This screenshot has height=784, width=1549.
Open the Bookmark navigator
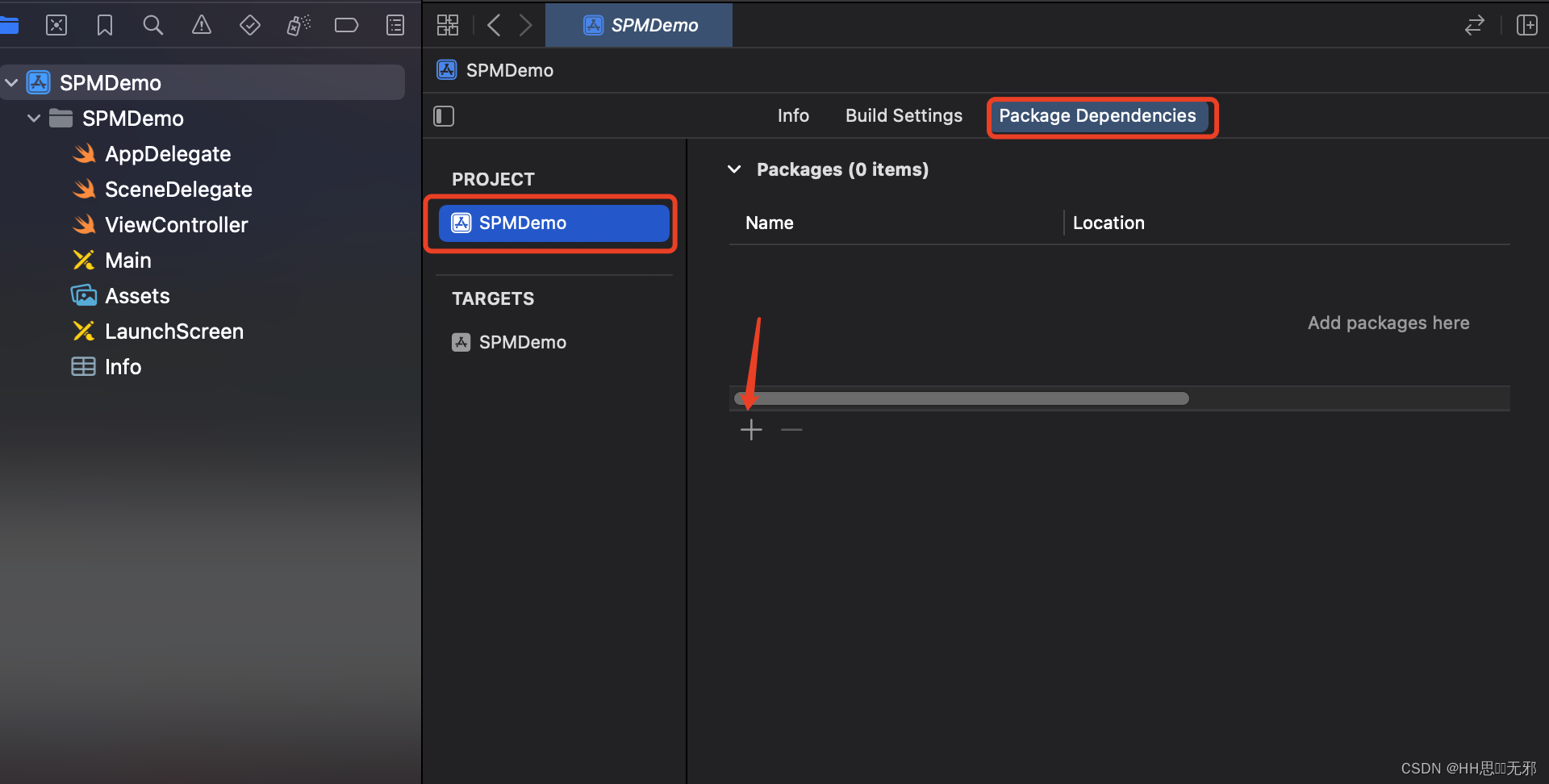point(105,25)
